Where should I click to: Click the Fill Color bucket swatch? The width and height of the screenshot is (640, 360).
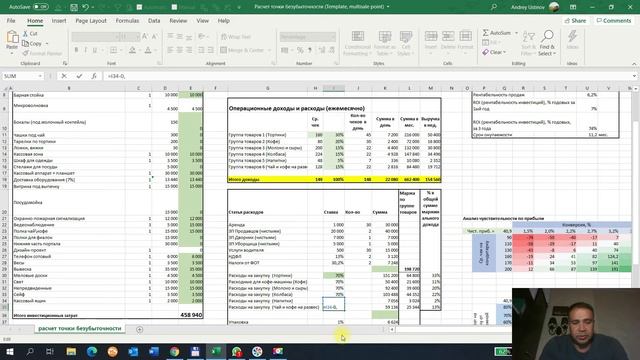(x=132, y=50)
